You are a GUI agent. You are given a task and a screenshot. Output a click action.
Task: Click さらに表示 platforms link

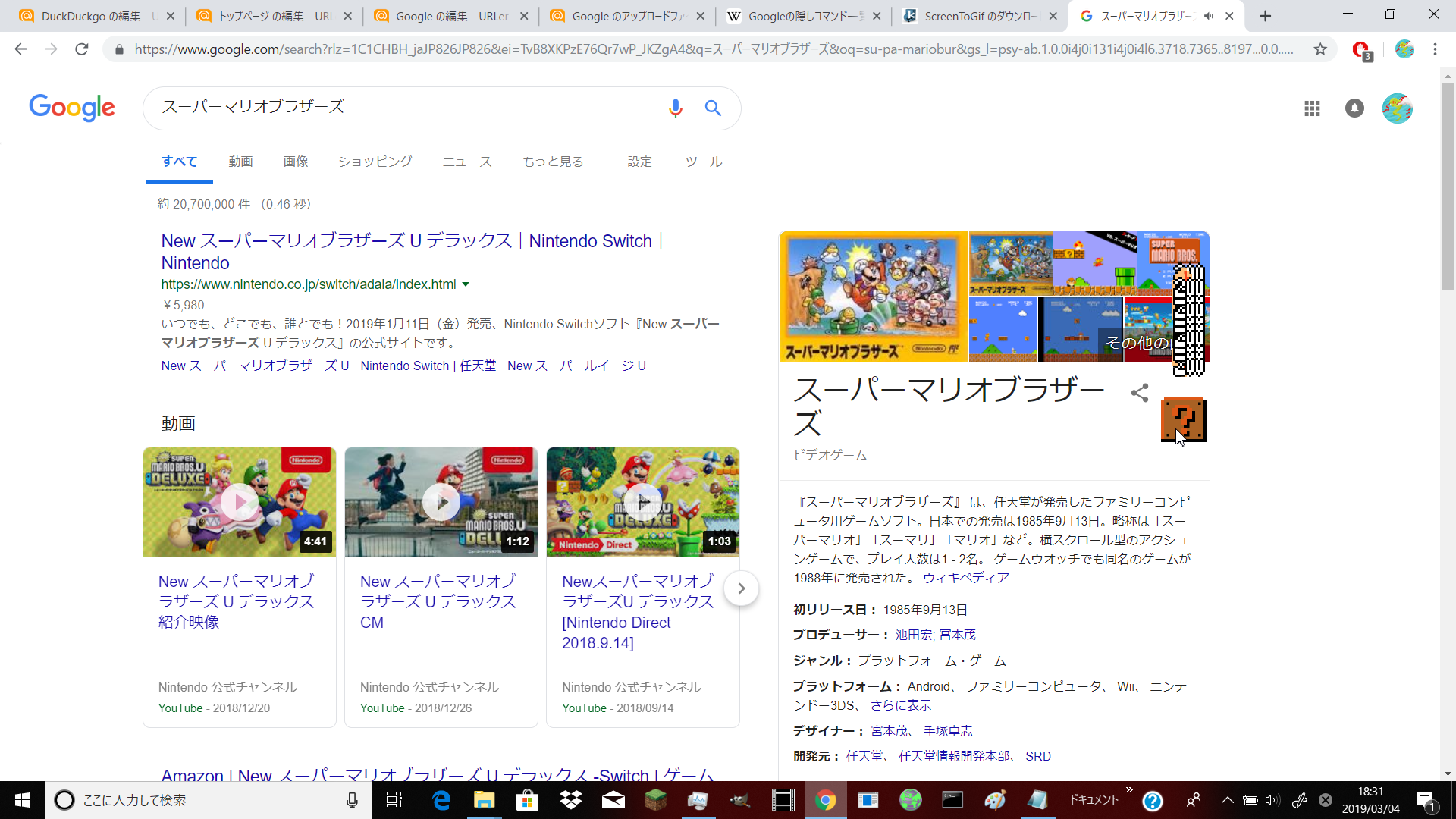tap(901, 705)
